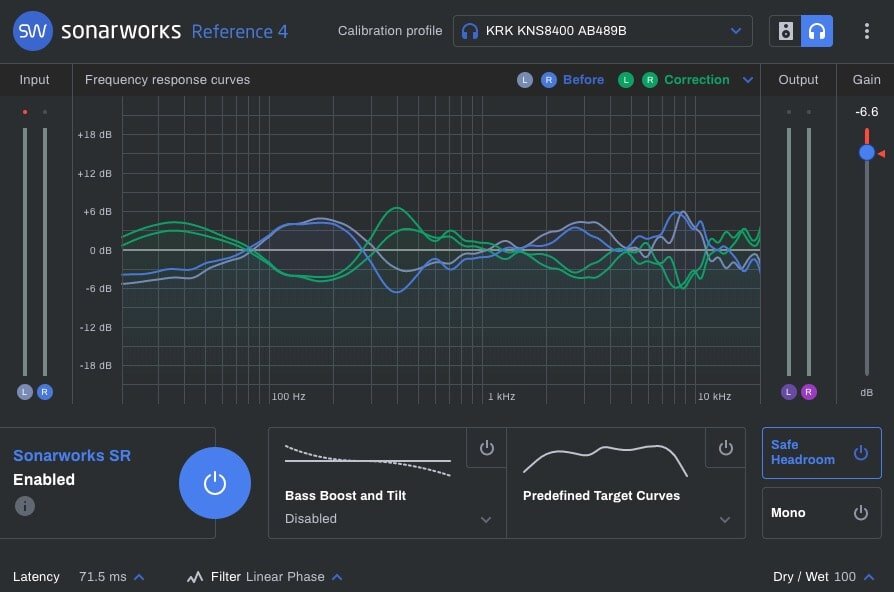
Task: Toggle Before curve left channel L
Action: click(525, 80)
